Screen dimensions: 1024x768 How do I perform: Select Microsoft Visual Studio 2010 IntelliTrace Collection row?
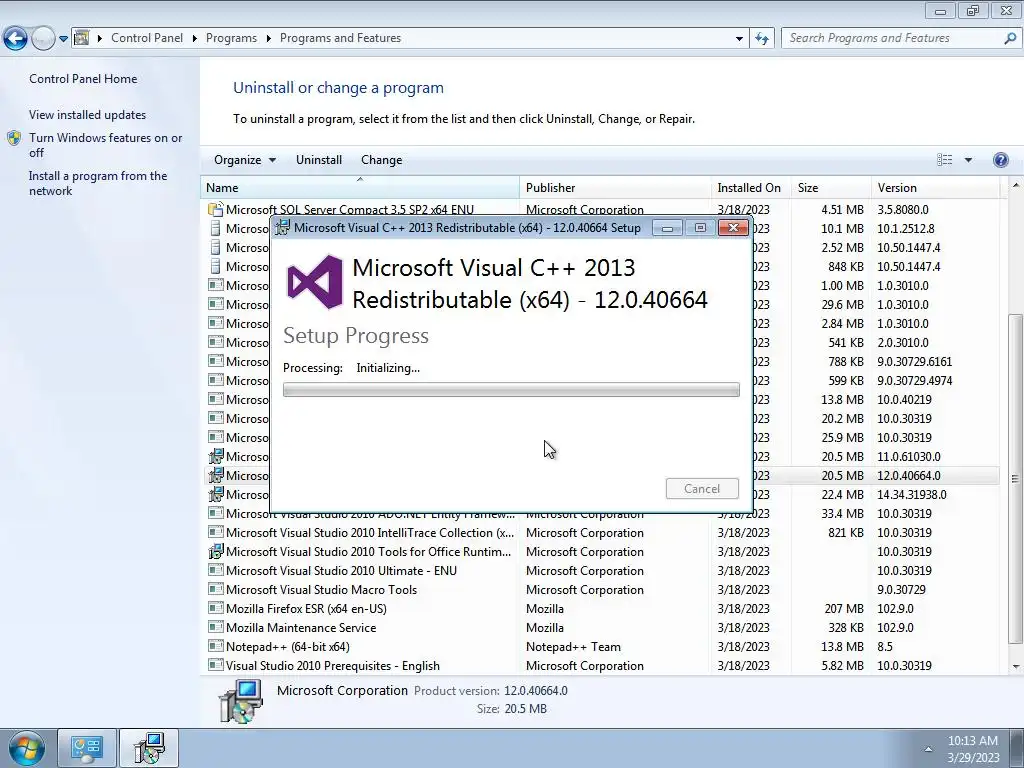pos(600,533)
